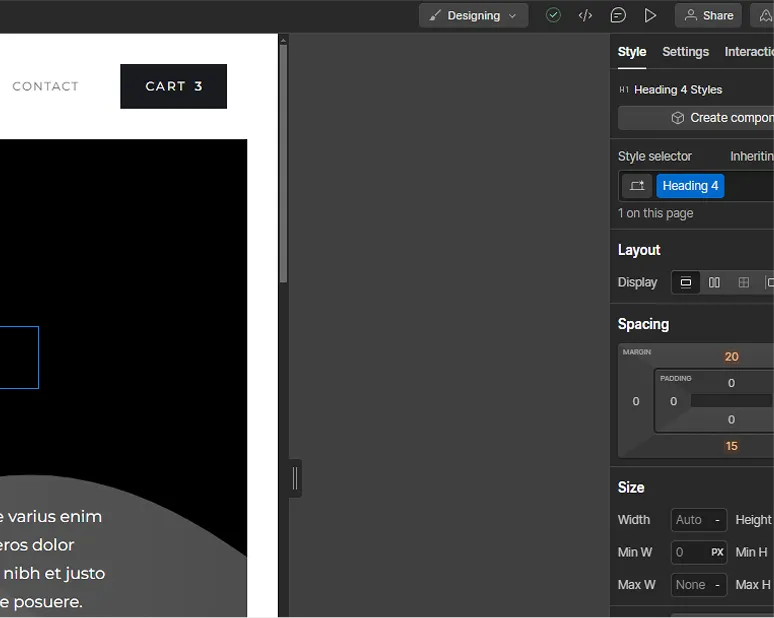The height and width of the screenshot is (618, 774).
Task: Set display to grid
Action: coord(743,282)
